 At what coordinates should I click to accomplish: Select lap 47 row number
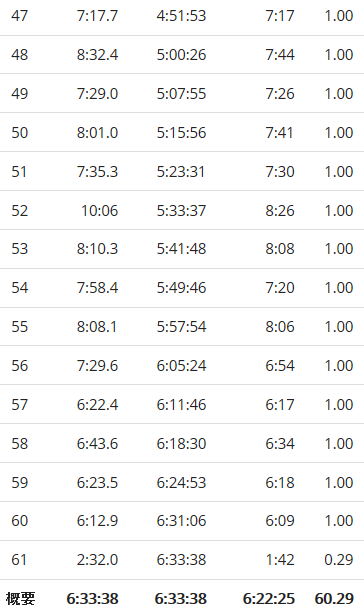click(x=19, y=16)
